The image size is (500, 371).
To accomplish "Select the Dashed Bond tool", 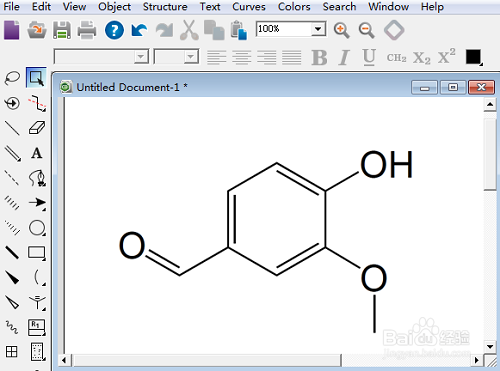I will [12, 178].
